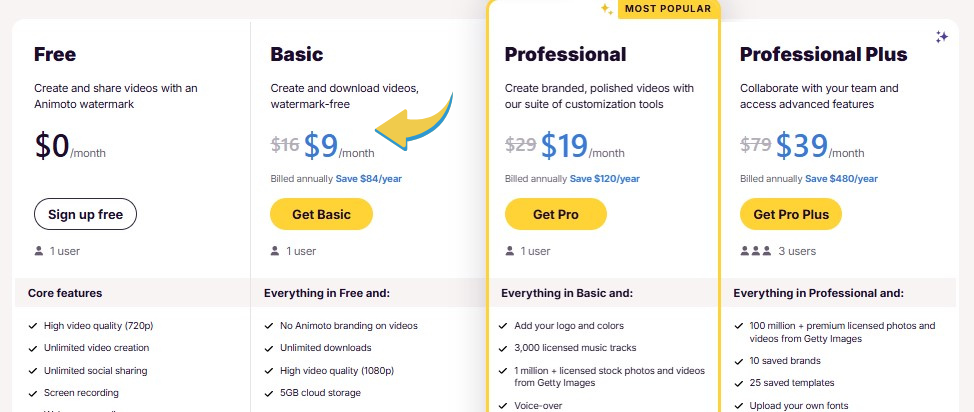Click the Most Popular badge
This screenshot has width=974, height=412.
(668, 9)
